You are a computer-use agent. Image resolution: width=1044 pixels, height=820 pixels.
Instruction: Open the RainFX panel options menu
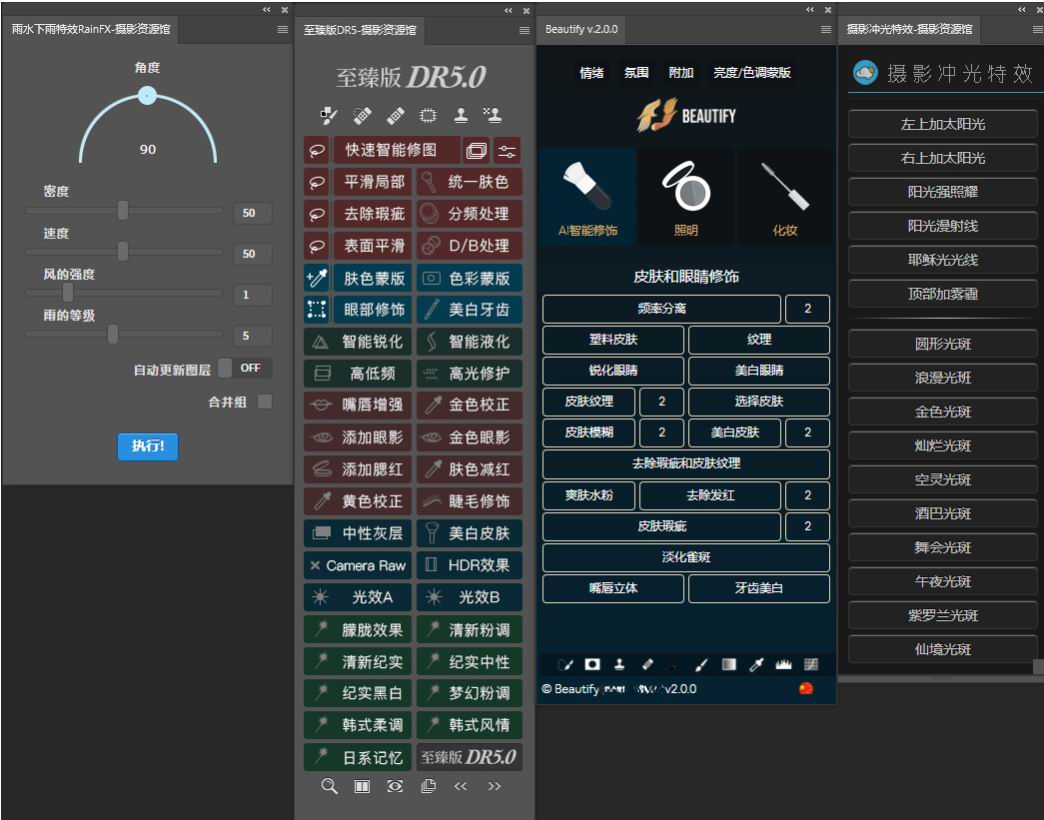tap(282, 30)
